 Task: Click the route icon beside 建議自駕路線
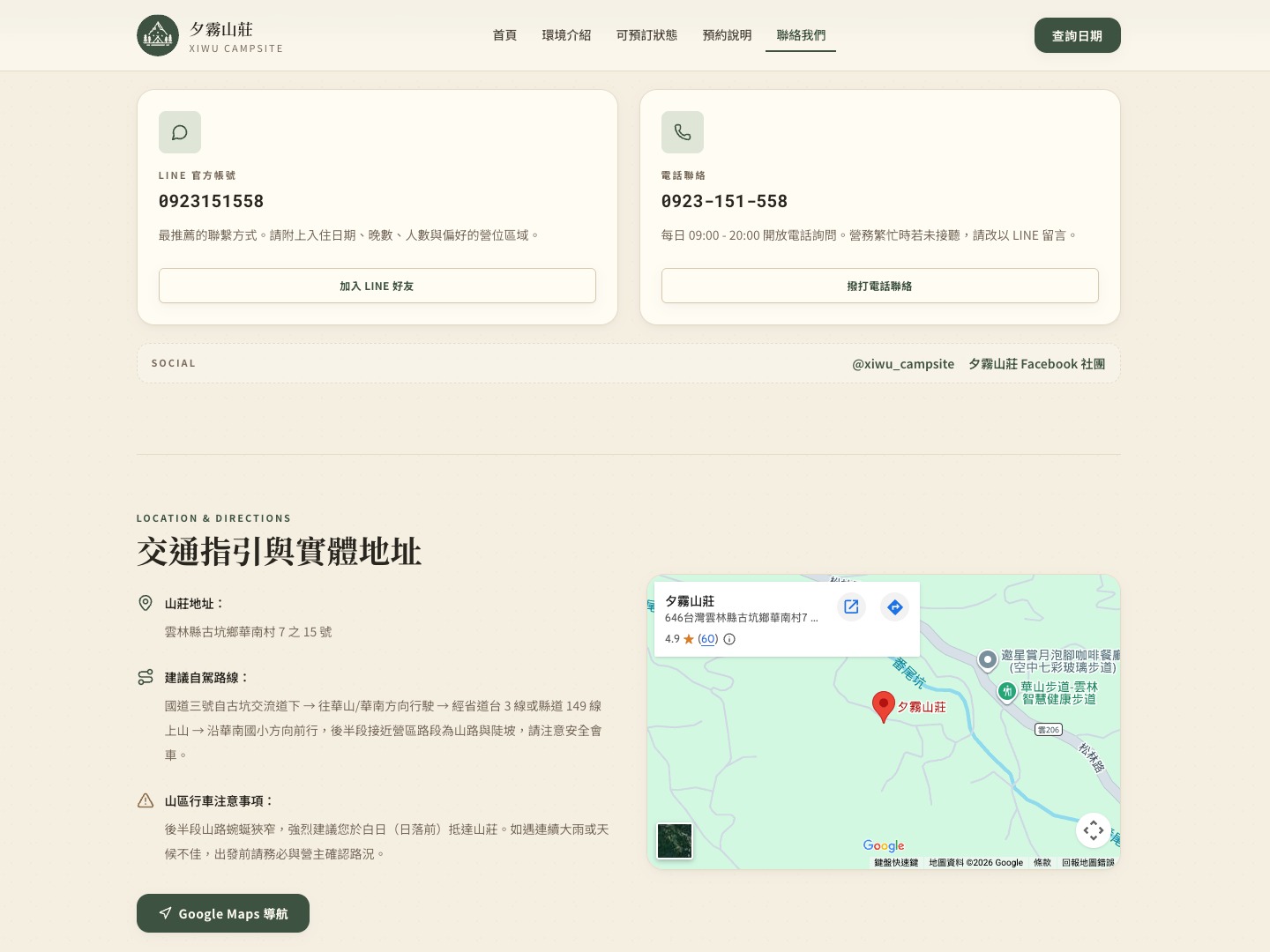tap(146, 677)
